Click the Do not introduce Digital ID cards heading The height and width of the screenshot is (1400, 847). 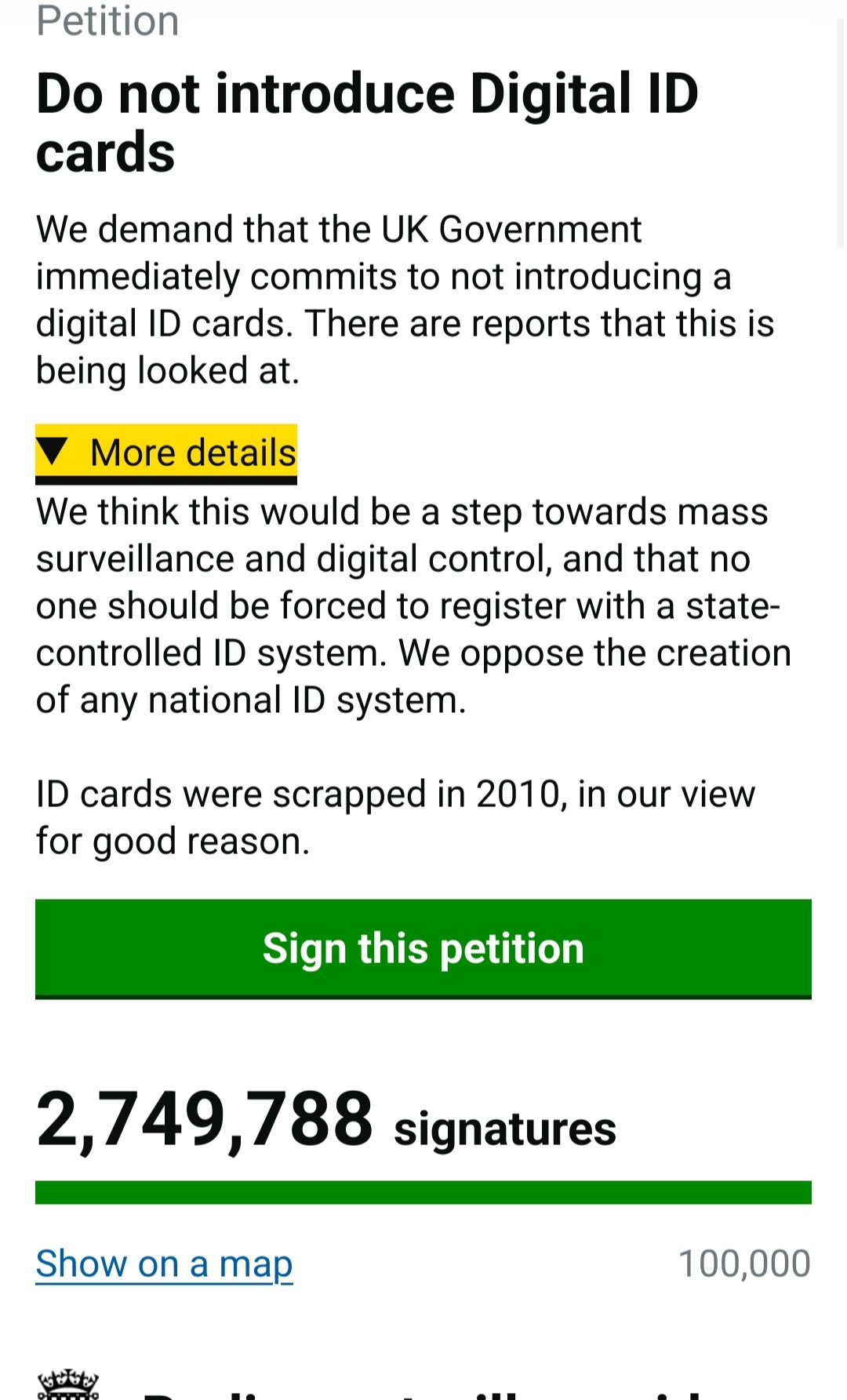367,122
